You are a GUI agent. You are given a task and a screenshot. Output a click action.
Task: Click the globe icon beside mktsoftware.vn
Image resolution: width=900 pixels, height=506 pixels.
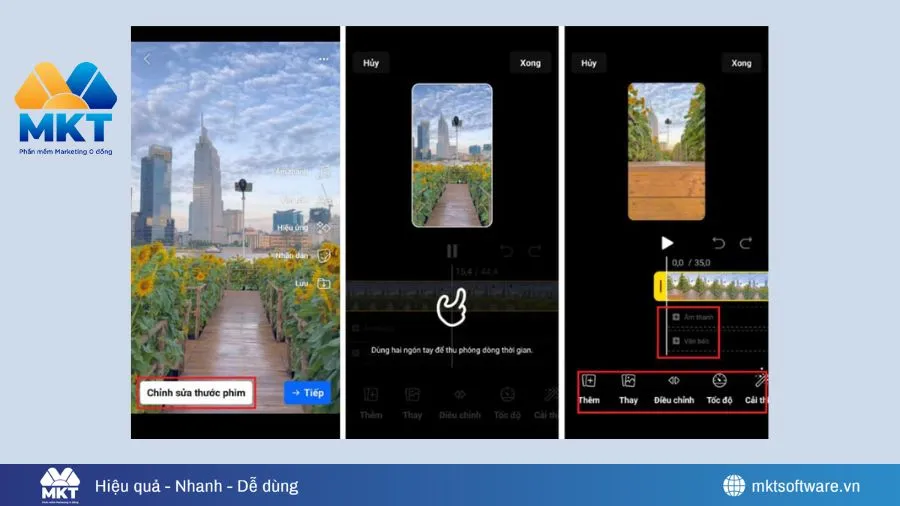pyautogui.click(x=734, y=485)
